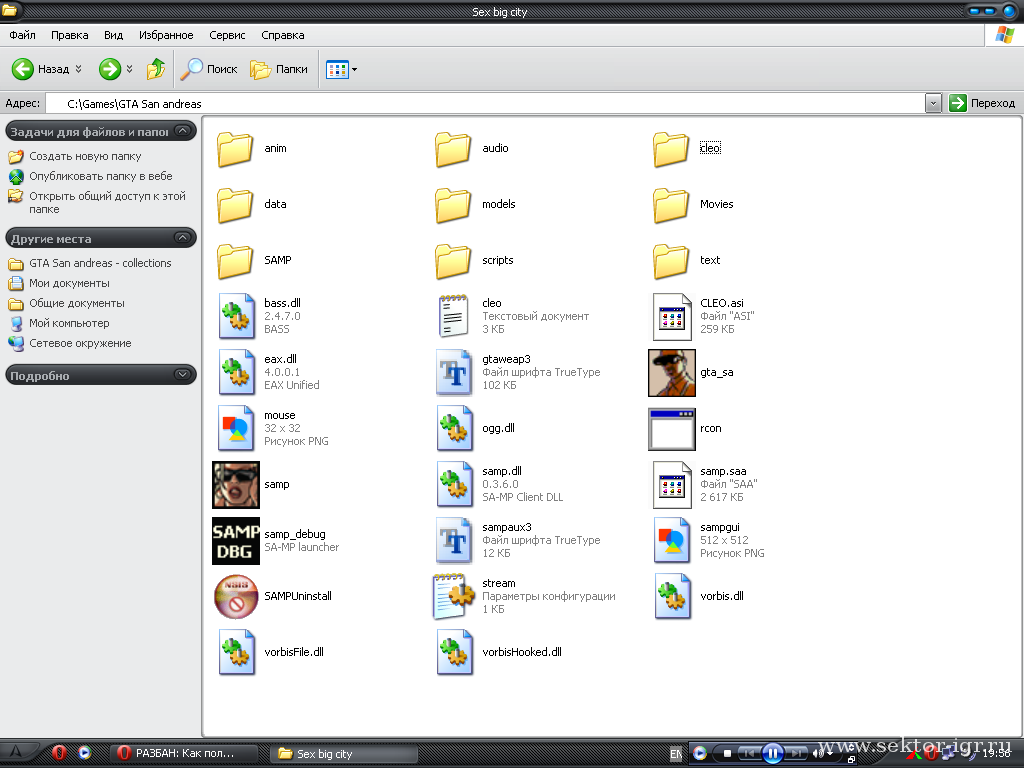Expand the address bar dropdown
Viewport: 1024px width, 768px height.
[933, 103]
